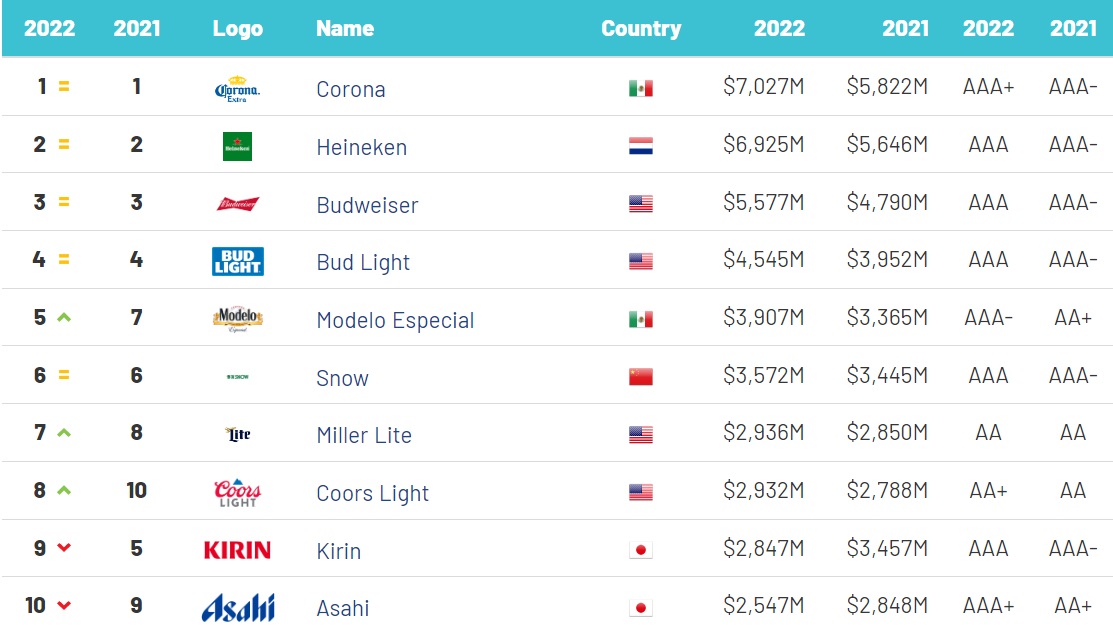This screenshot has width=1113, height=625.
Task: Click the green Heineken logo
Action: 237,147
